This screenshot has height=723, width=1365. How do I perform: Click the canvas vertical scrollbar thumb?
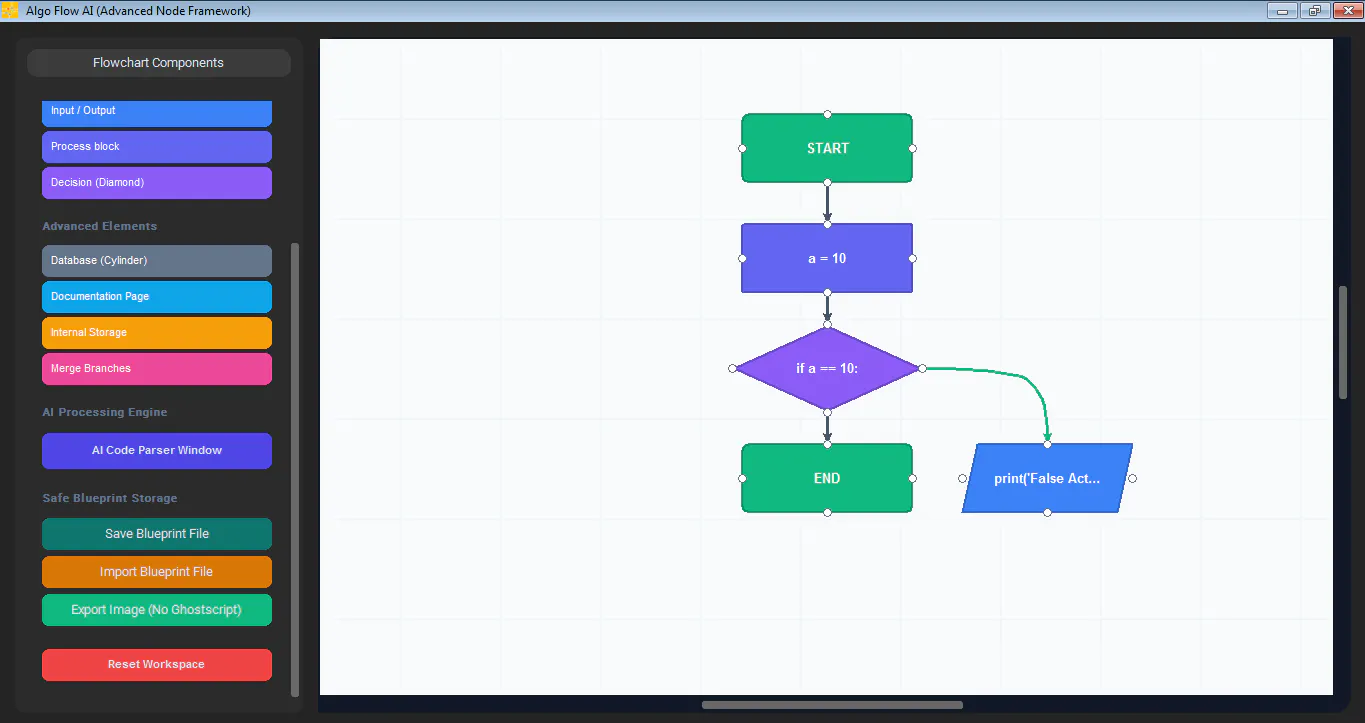pos(1343,343)
